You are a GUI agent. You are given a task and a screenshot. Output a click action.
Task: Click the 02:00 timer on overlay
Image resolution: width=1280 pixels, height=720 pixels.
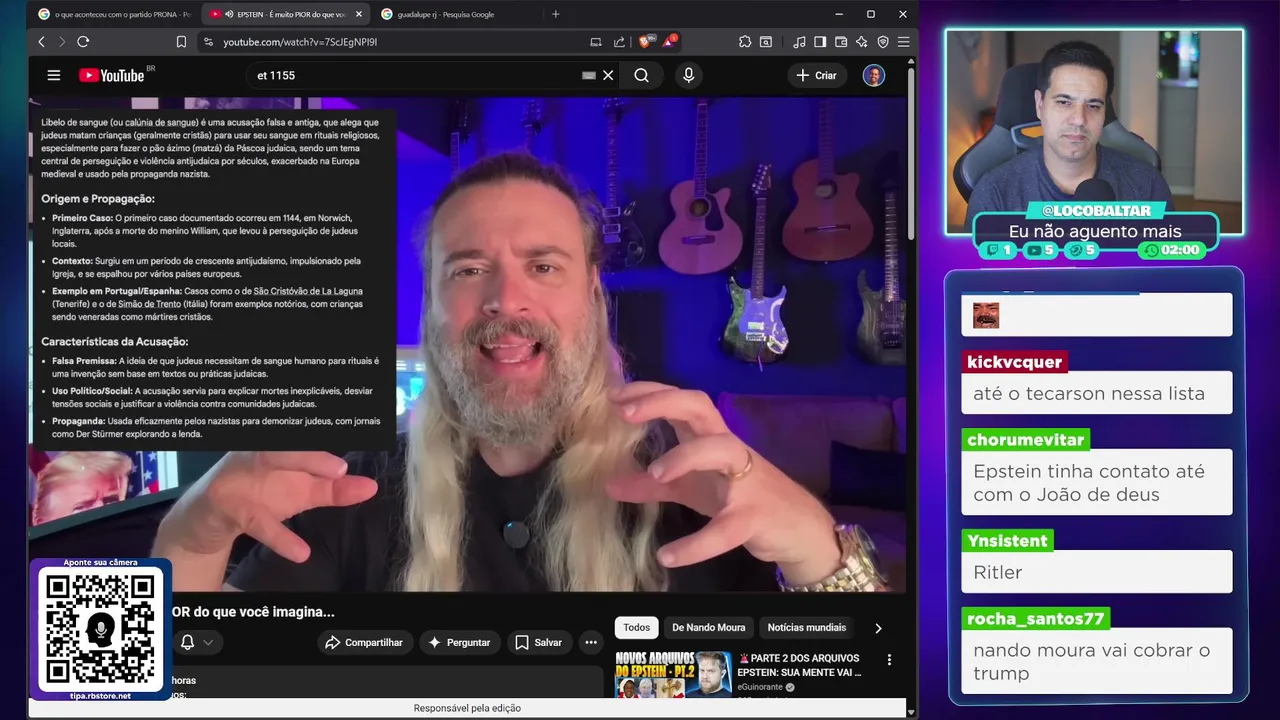point(1173,250)
